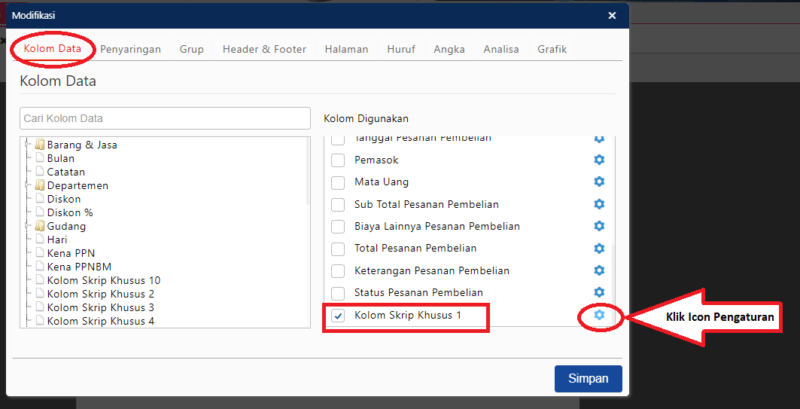Click gear icon beside Mata Uang
Screen dimensions: 800x409
tap(599, 182)
